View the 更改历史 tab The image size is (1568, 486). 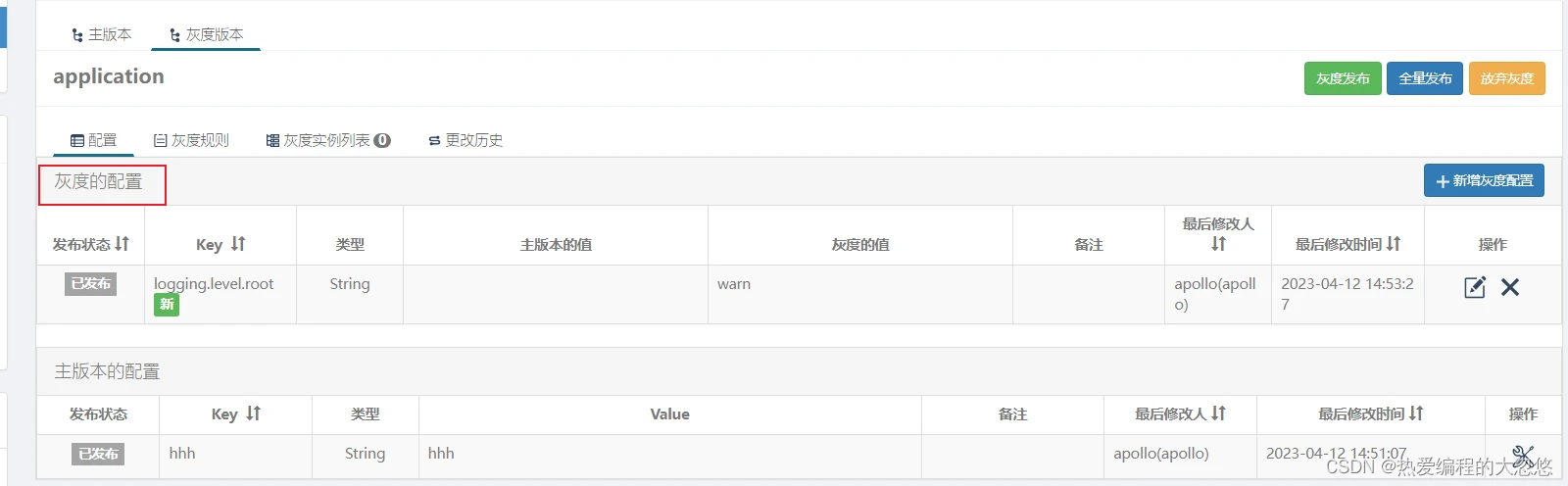pyautogui.click(x=465, y=140)
